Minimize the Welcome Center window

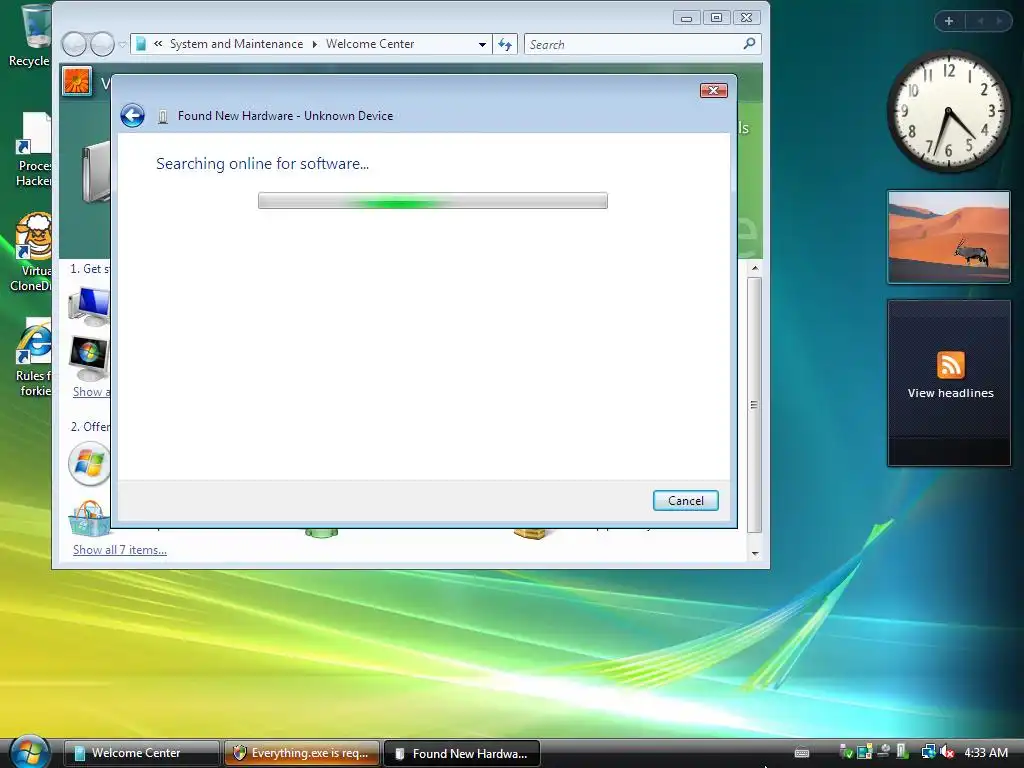pos(686,18)
